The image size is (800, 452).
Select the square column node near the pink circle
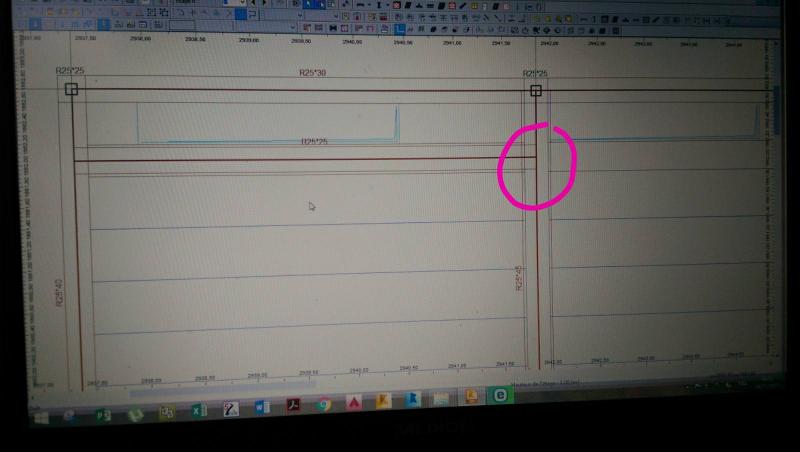(x=536, y=91)
